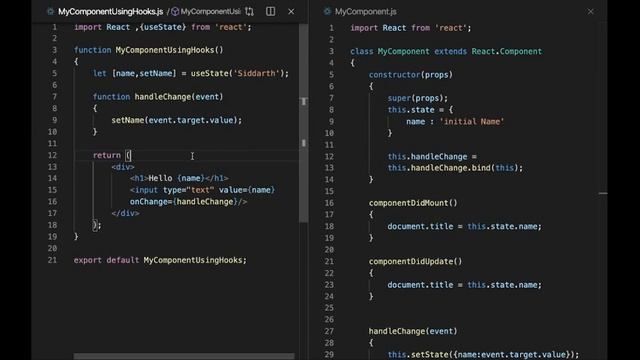Click 'function MyComponentUsingHooks()' declaration
Image resolution: width=640 pixels, height=360 pixels.
pyautogui.click(x=149, y=50)
